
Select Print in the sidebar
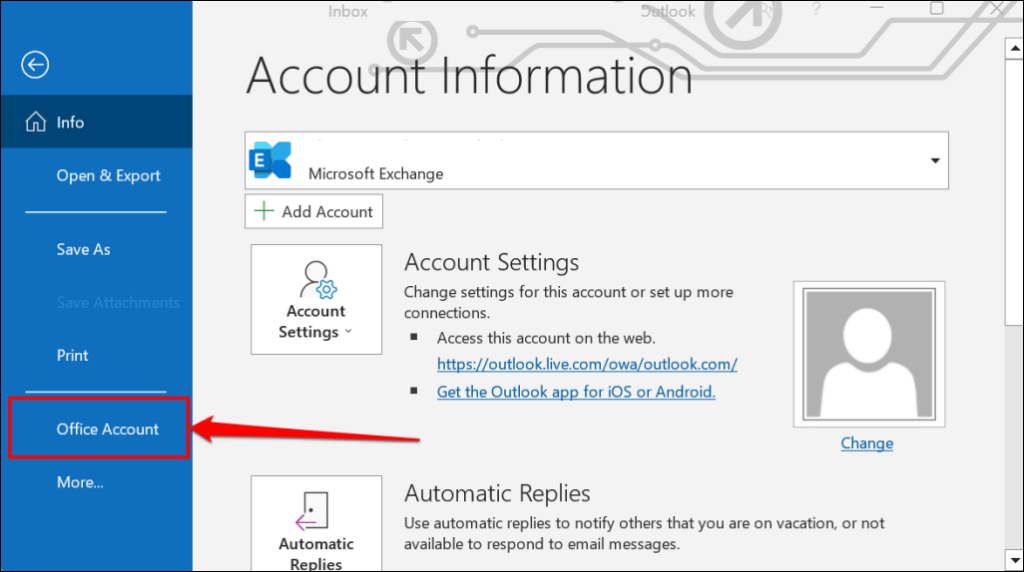coord(72,355)
